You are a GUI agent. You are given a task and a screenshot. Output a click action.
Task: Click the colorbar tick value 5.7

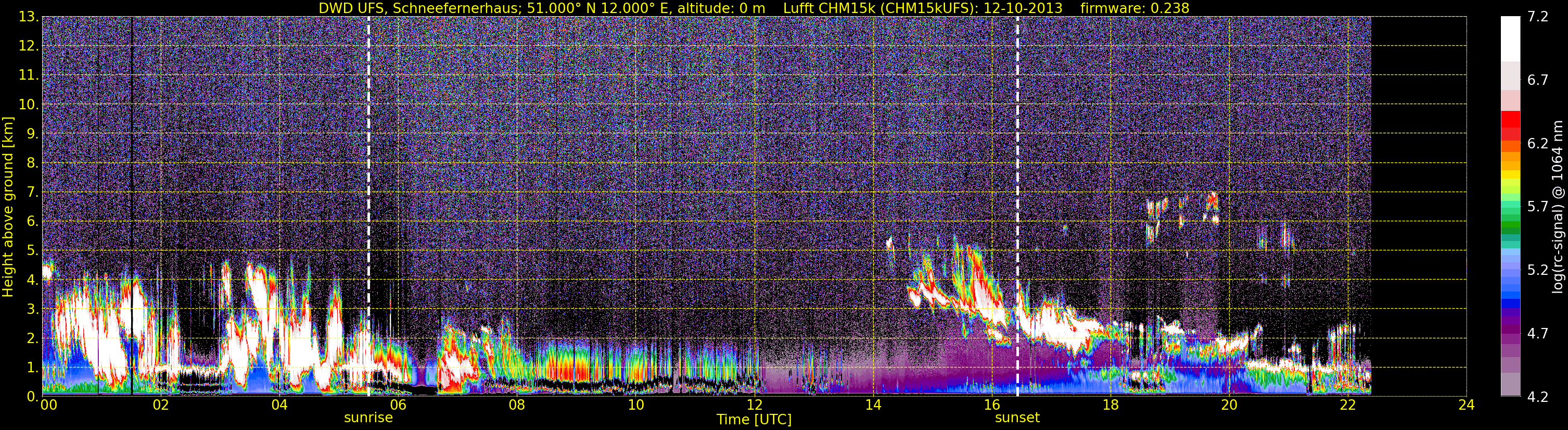point(1538,207)
